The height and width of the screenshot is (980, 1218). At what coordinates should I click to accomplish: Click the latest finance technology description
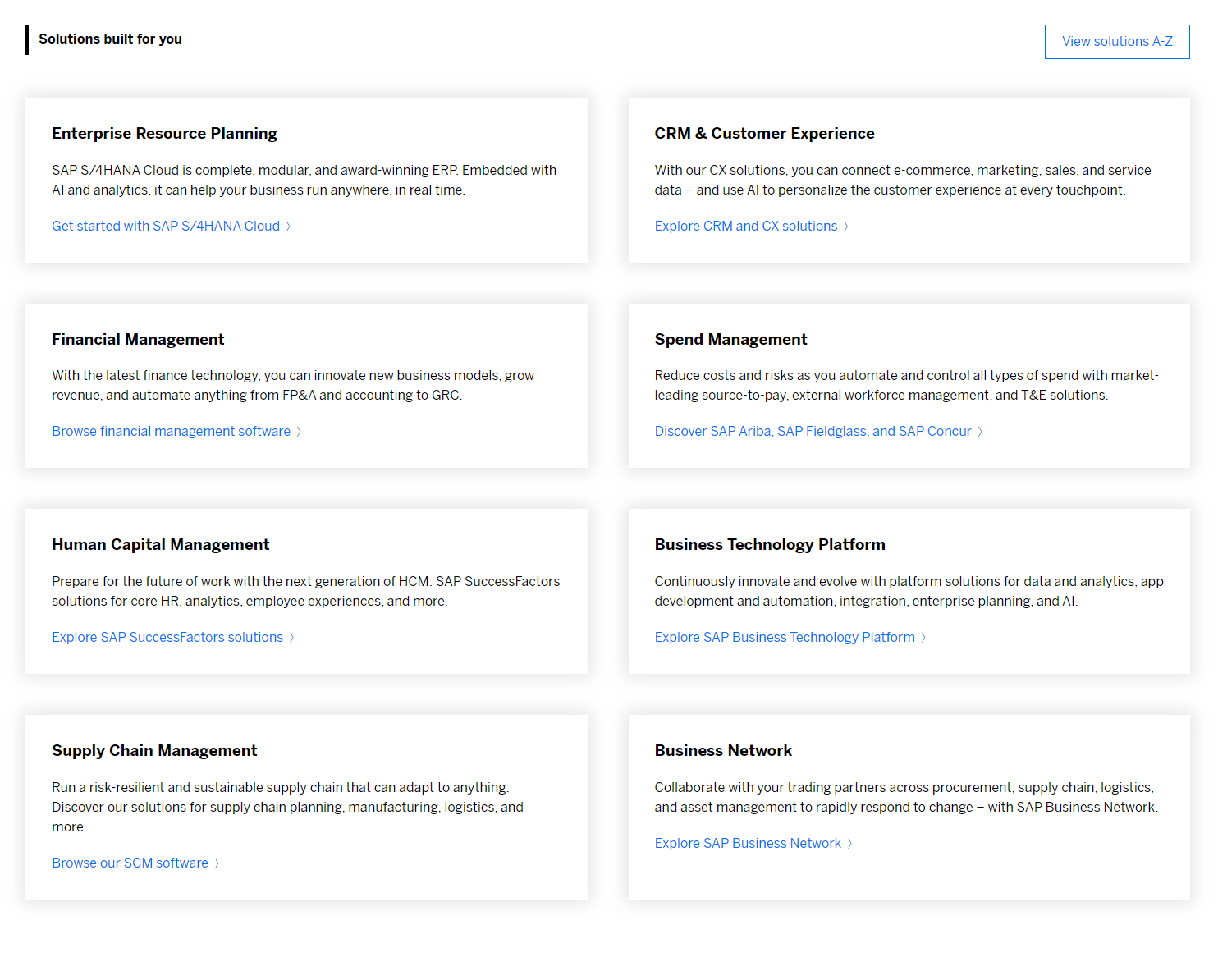293,385
